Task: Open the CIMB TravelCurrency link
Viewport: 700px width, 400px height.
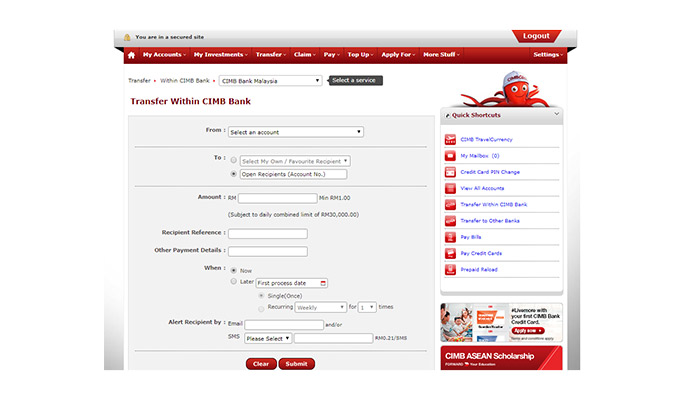Action: tap(486, 140)
